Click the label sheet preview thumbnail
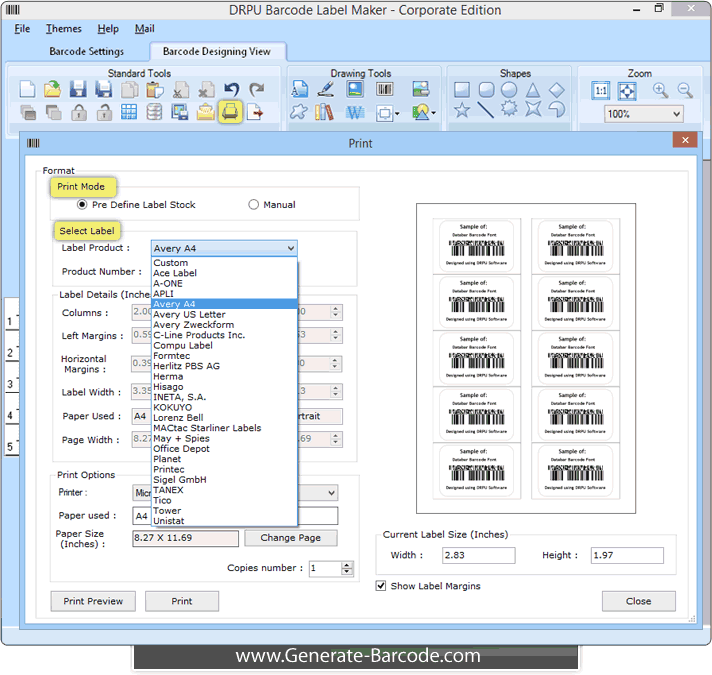712x675 pixels. click(526, 359)
